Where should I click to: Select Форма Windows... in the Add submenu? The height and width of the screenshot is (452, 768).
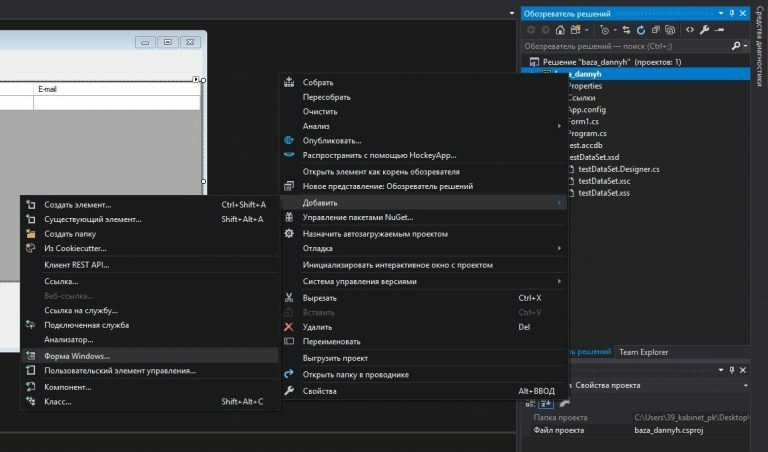[151, 356]
